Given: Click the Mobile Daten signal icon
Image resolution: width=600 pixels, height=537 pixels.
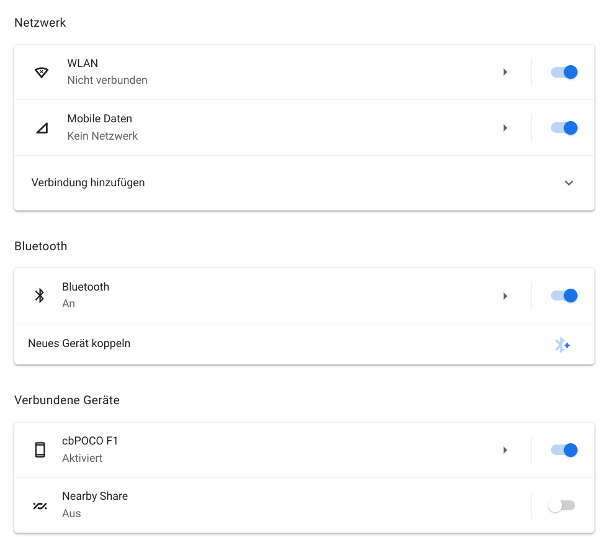Looking at the screenshot, I should (41, 128).
